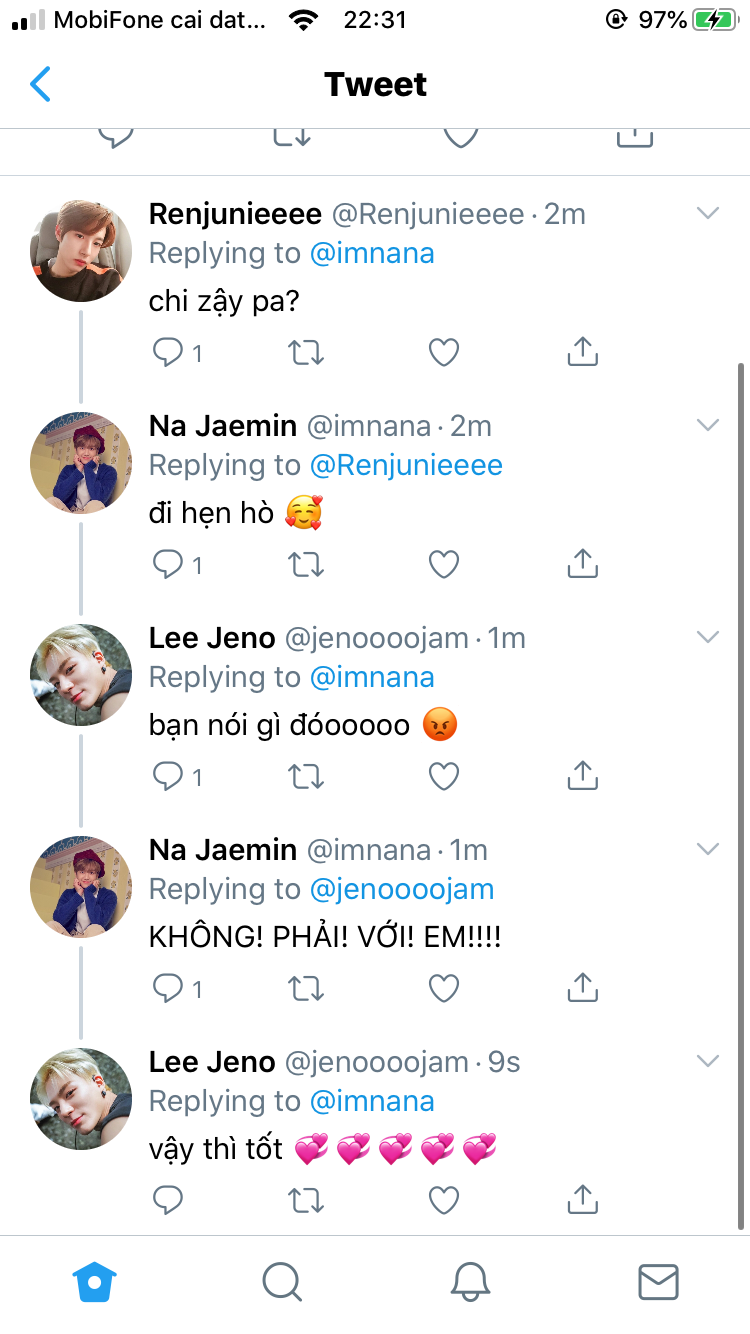
Task: Retweet Renjunieeee's reply
Action: pos(305,352)
